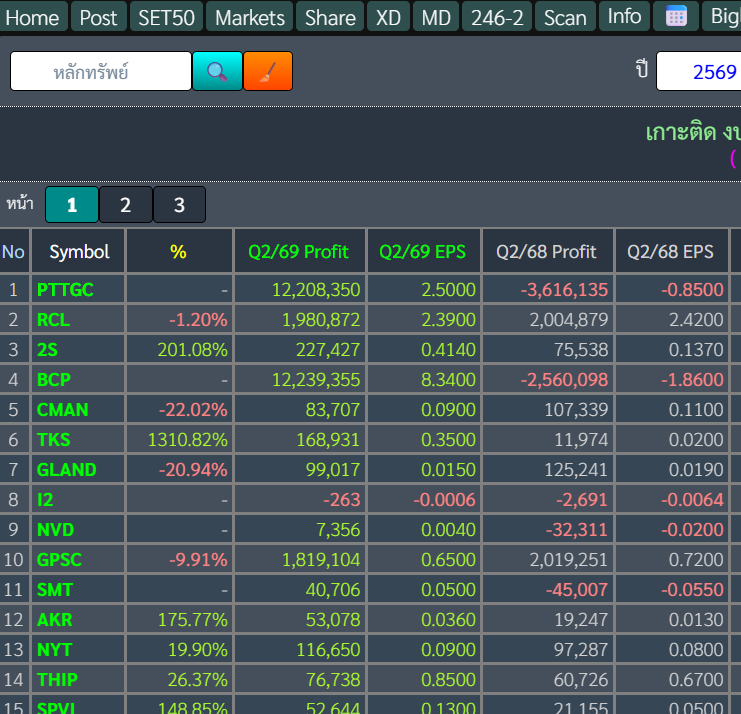Image resolution: width=741 pixels, height=714 pixels.
Task: Open the GLAND symbol link
Action: click(67, 470)
